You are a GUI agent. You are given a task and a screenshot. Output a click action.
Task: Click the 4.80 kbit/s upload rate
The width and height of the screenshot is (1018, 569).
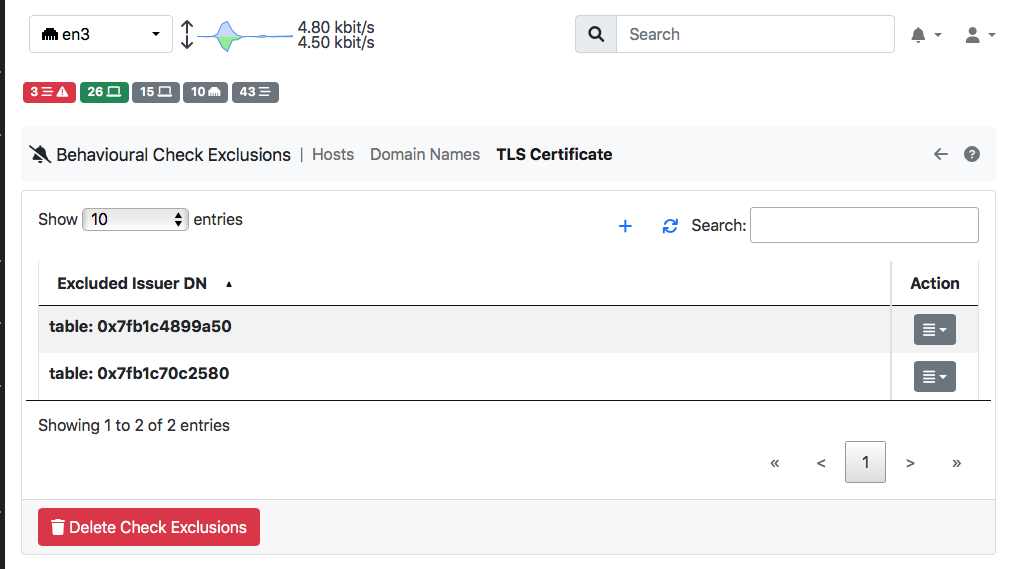(x=336, y=27)
